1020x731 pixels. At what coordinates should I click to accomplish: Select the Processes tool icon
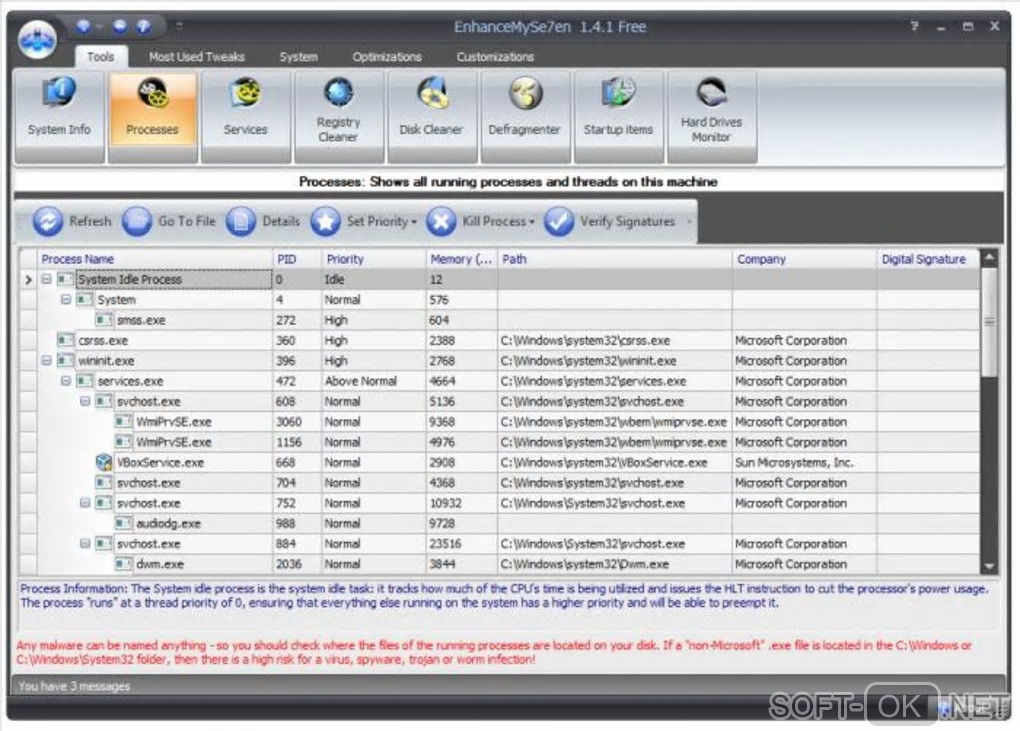[152, 94]
